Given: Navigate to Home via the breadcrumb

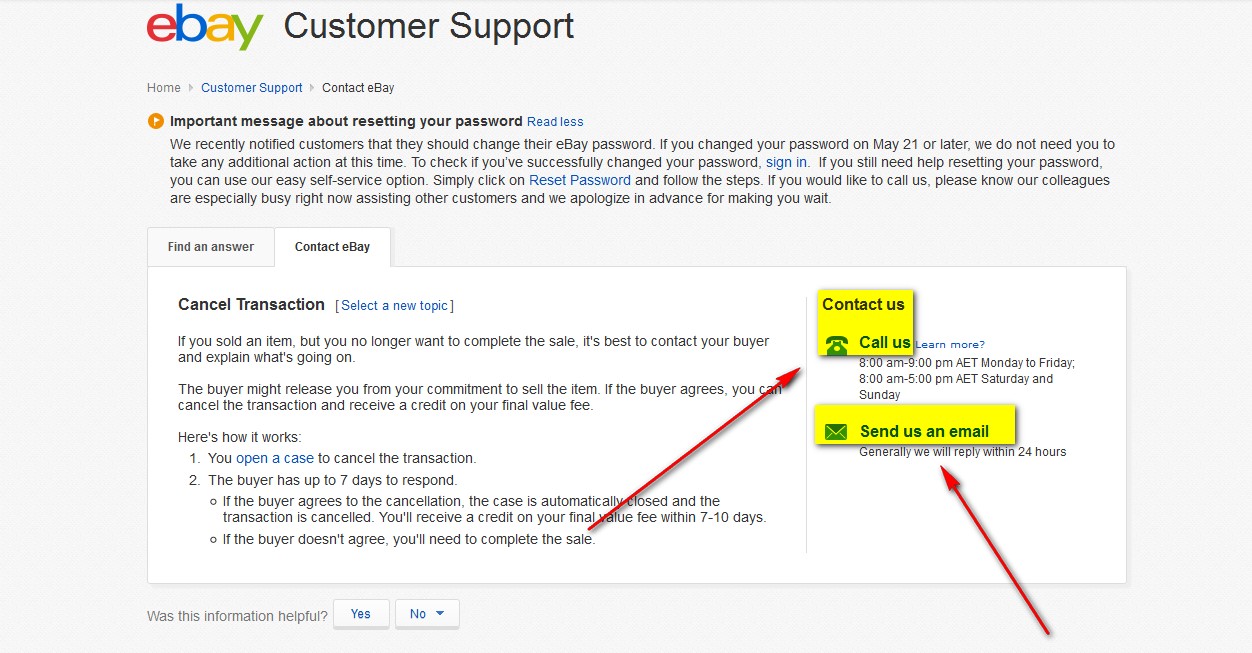Looking at the screenshot, I should coord(164,87).
